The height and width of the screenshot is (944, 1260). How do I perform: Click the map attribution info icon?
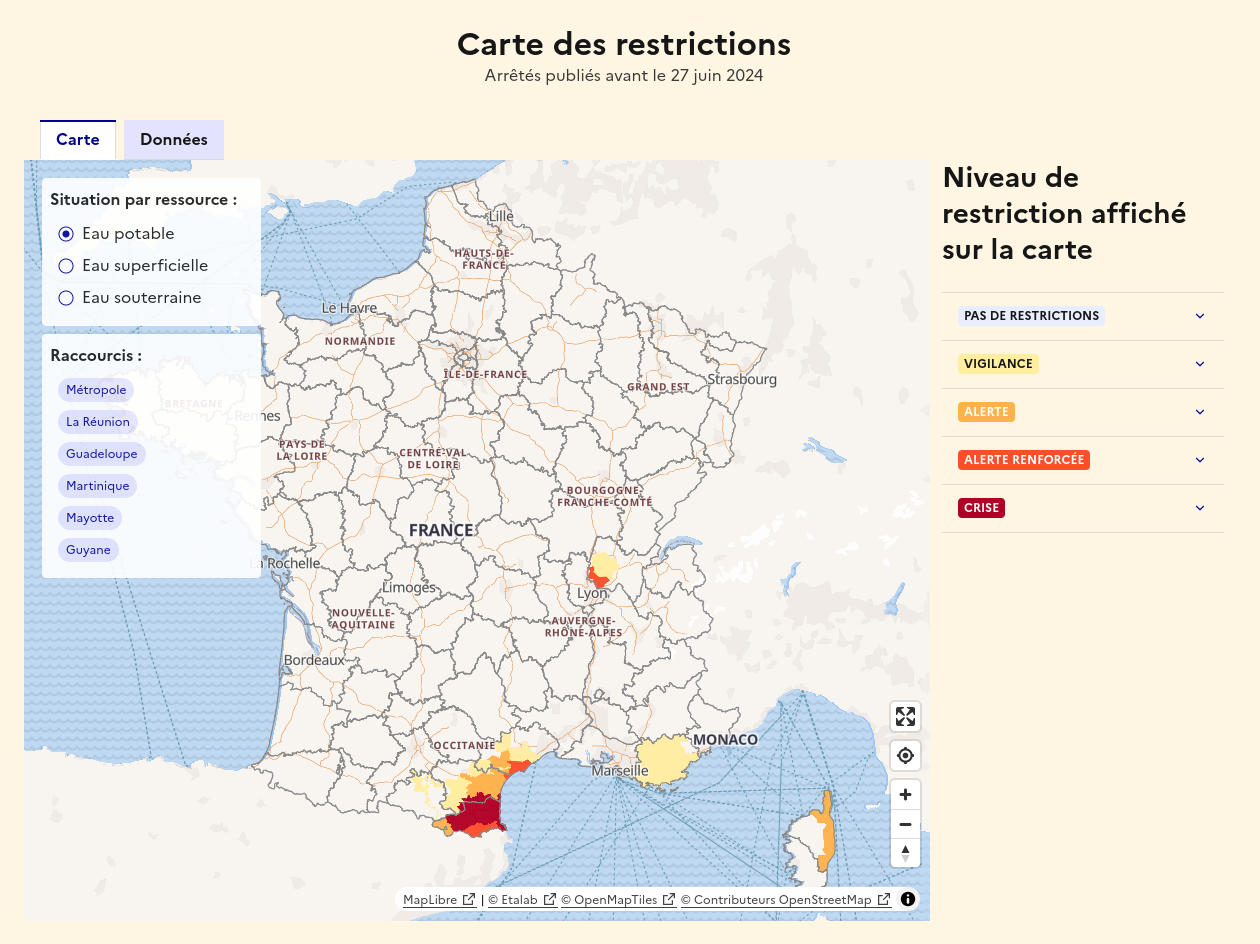coord(908,899)
